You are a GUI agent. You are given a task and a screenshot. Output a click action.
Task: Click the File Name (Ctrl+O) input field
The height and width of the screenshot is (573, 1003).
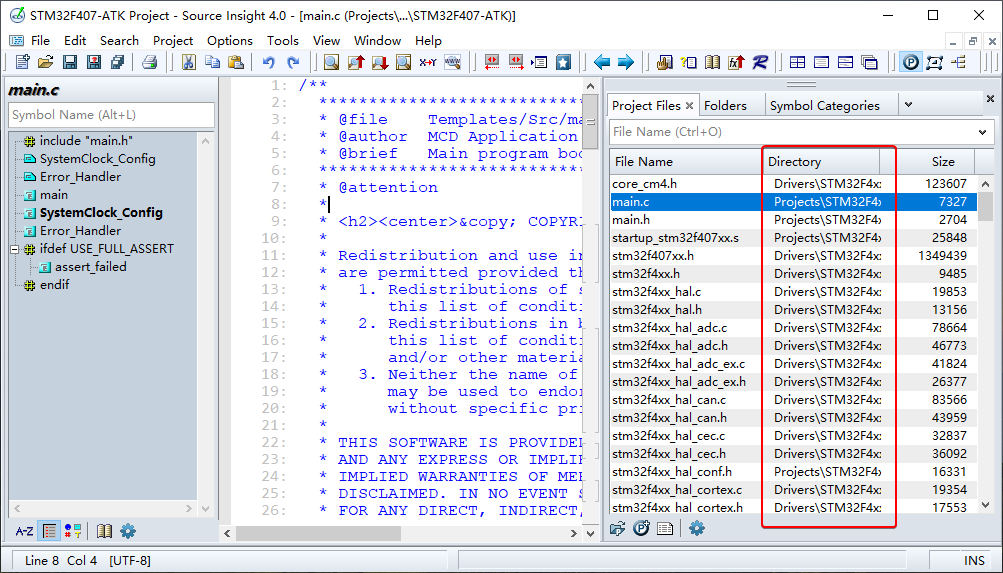[x=791, y=132]
